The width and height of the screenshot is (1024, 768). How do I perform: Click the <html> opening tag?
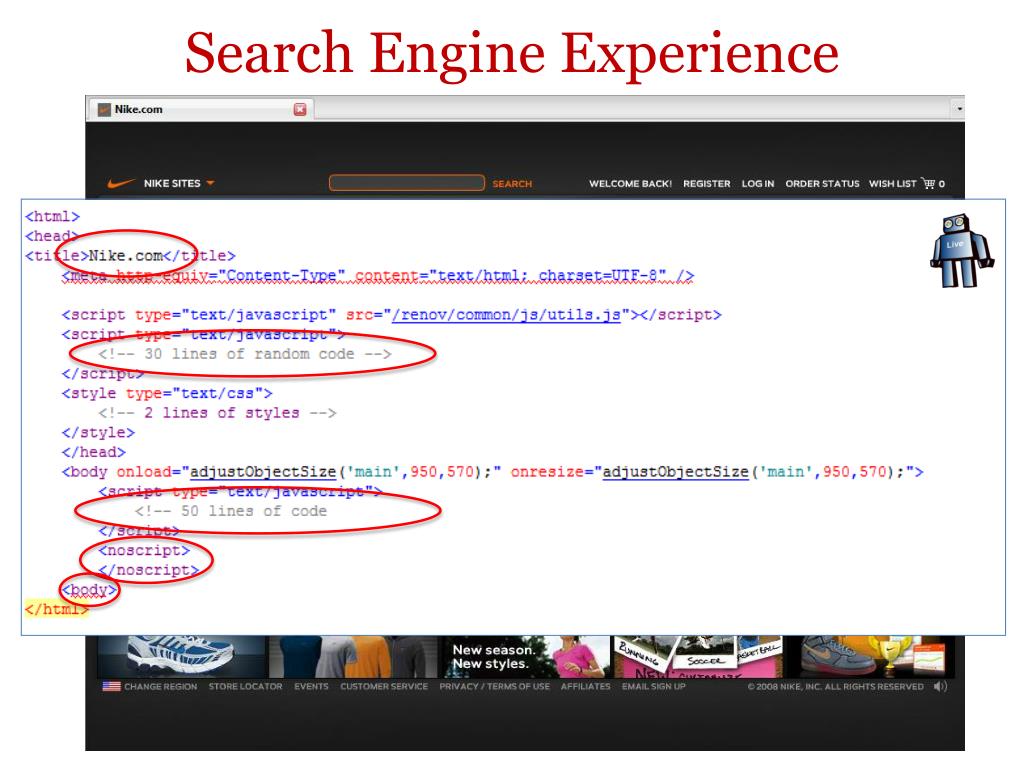(x=52, y=217)
